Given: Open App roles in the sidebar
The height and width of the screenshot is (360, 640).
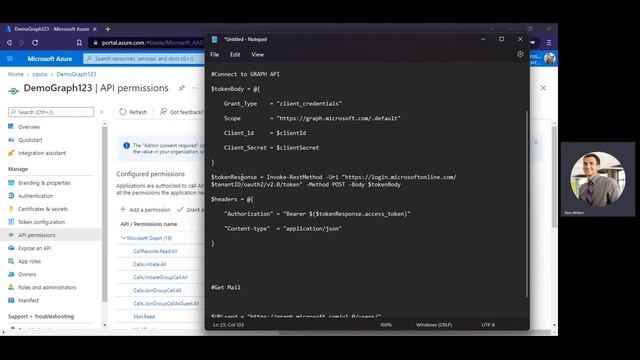Looking at the screenshot, I should 29,261.
